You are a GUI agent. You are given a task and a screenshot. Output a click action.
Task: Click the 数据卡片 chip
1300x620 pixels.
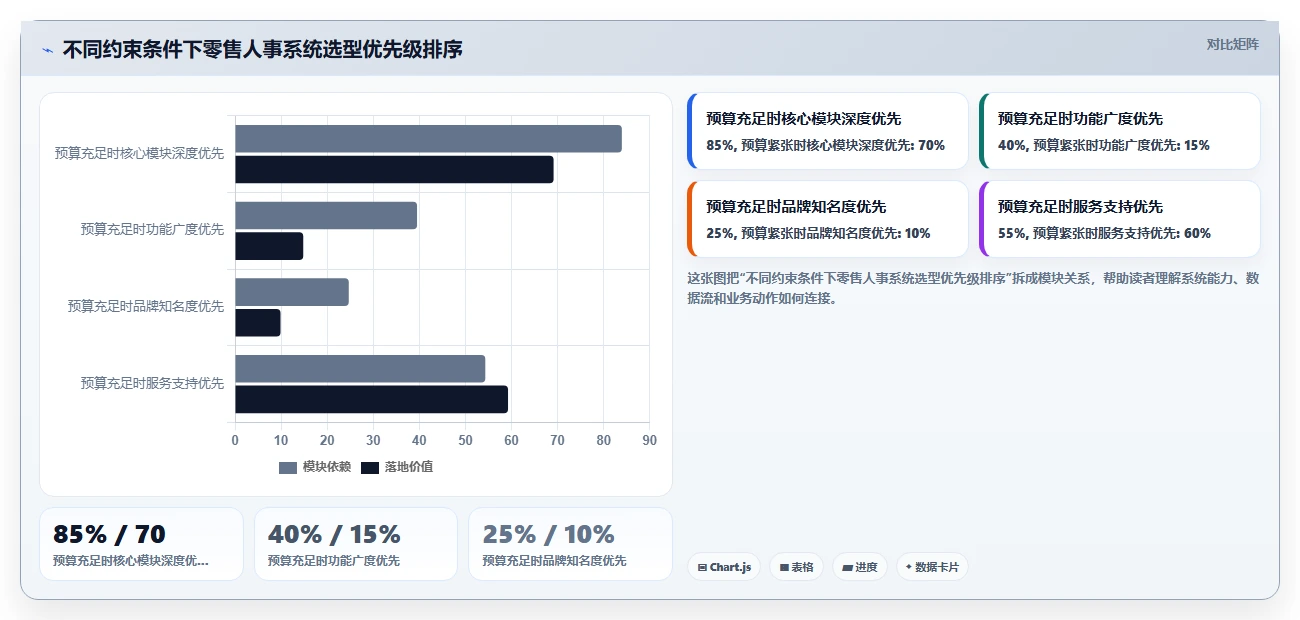point(931,567)
